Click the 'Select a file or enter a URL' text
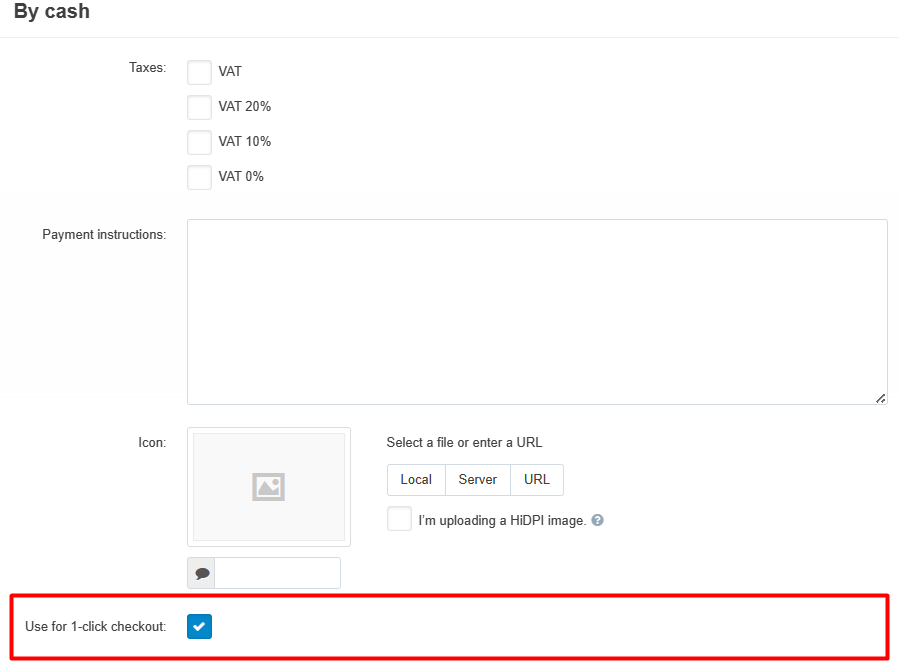The height and width of the screenshot is (667, 899). pyautogui.click(x=464, y=442)
